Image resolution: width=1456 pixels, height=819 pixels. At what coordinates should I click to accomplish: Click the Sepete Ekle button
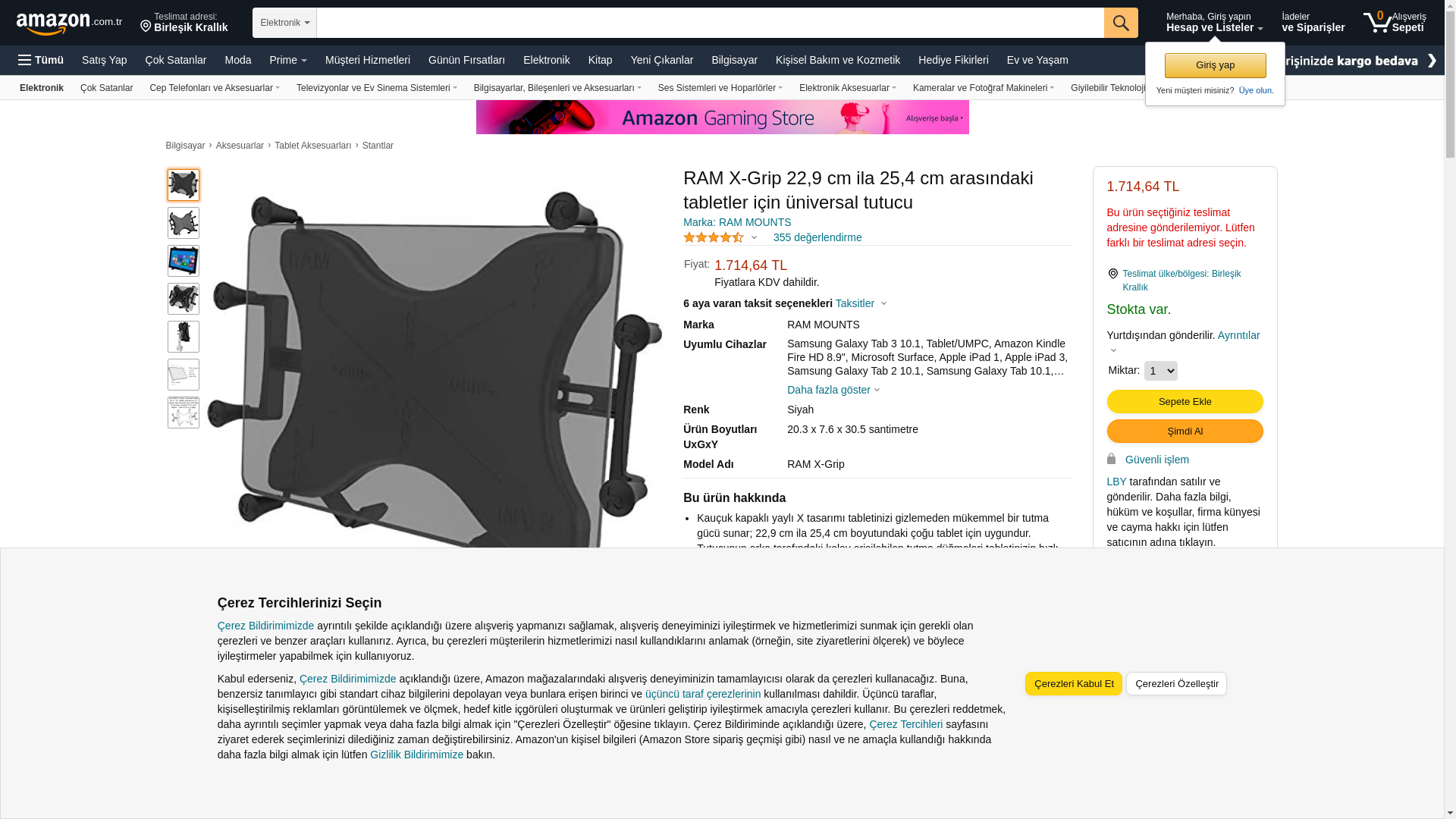click(x=1185, y=401)
